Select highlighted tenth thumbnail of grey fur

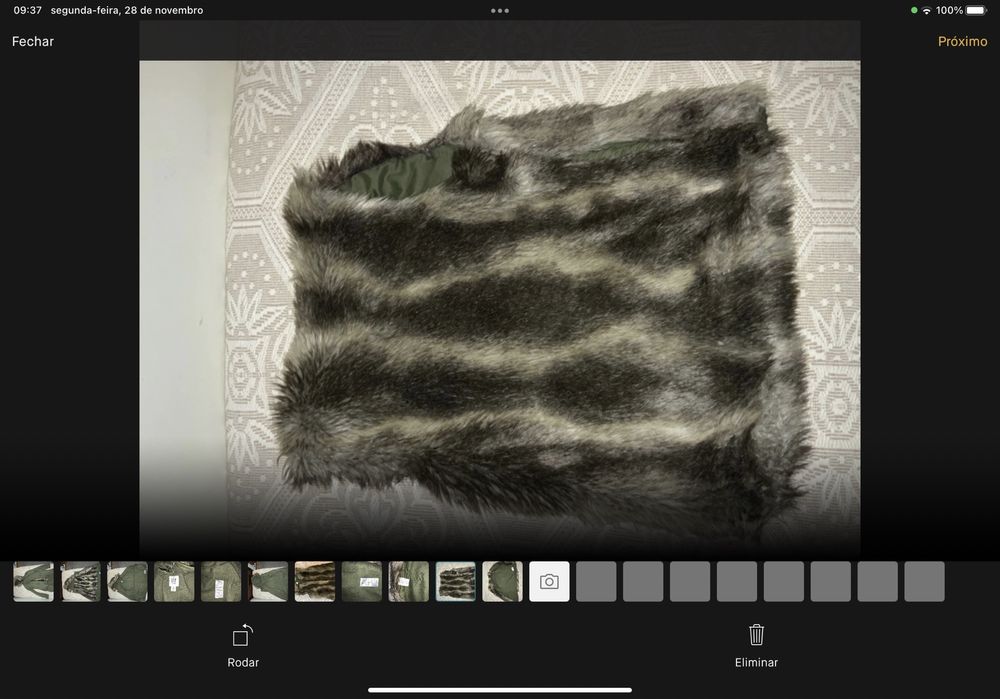click(455, 582)
